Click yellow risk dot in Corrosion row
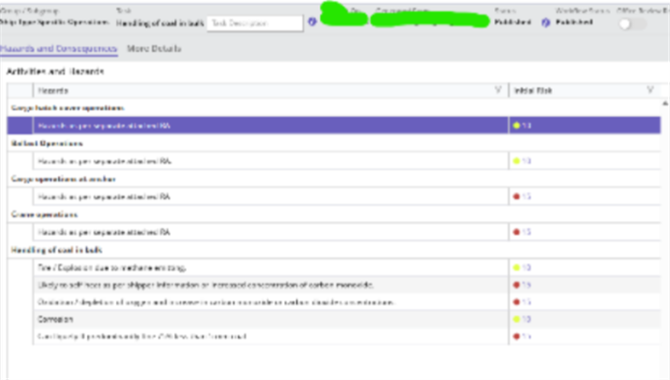 coord(516,319)
